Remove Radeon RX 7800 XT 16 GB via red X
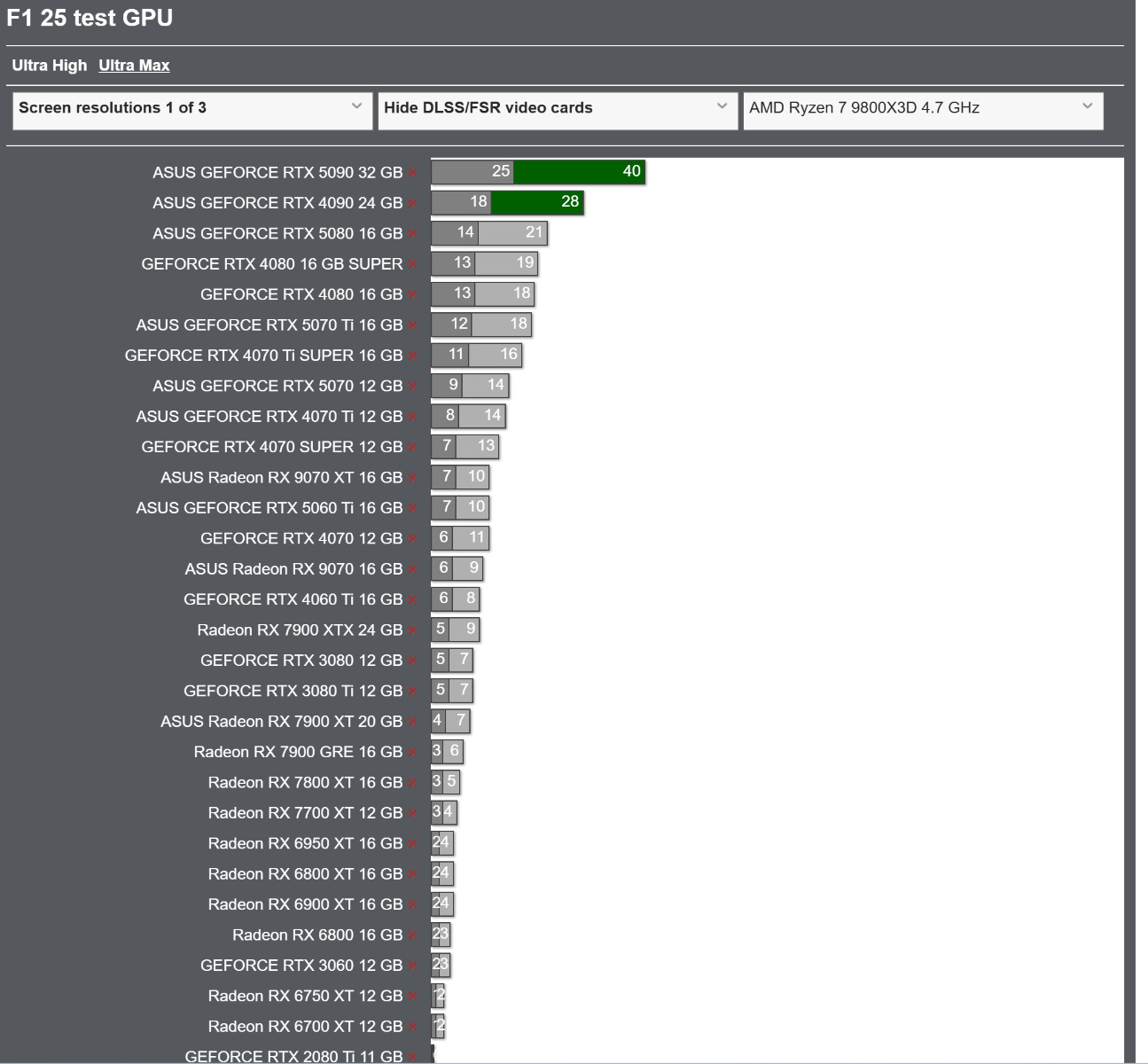 click(413, 784)
